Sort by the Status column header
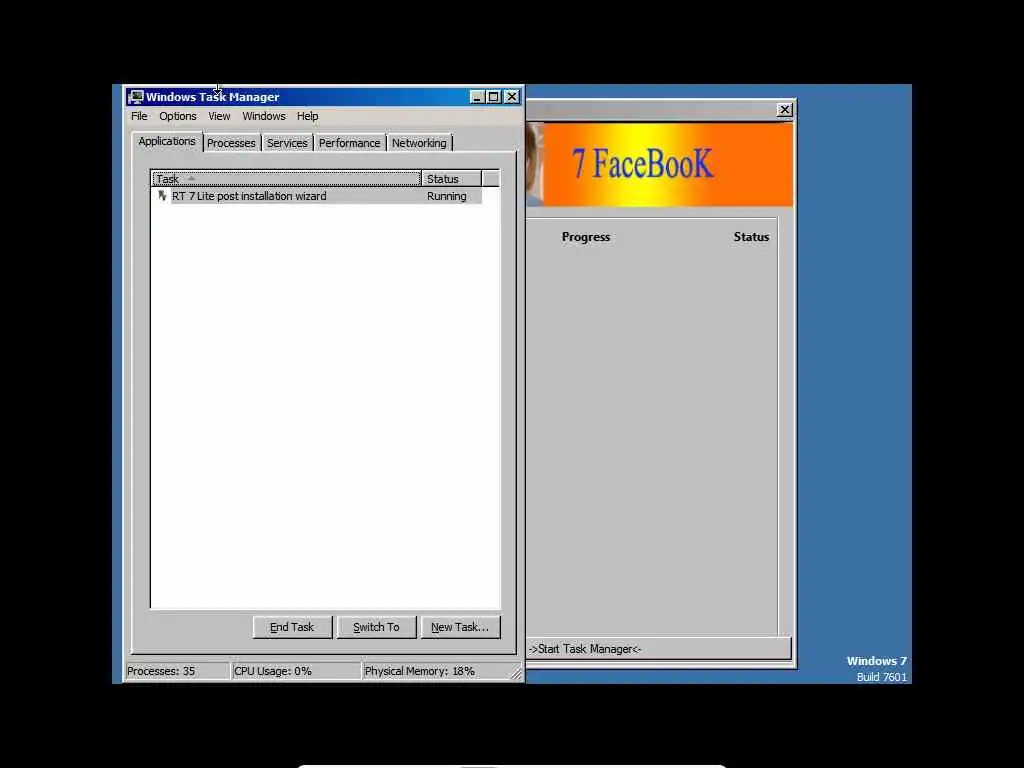Screen dimensions: 1024x768 [451, 178]
